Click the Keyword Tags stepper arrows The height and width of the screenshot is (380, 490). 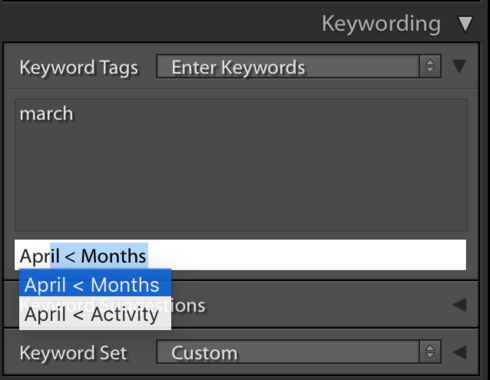(x=430, y=67)
